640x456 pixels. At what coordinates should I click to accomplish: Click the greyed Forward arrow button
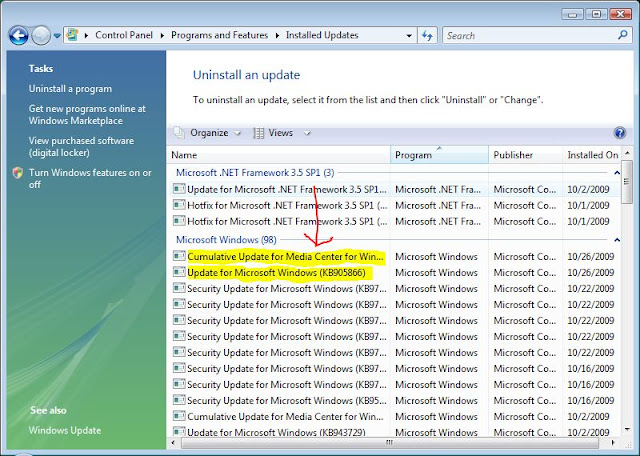pyautogui.click(x=41, y=36)
